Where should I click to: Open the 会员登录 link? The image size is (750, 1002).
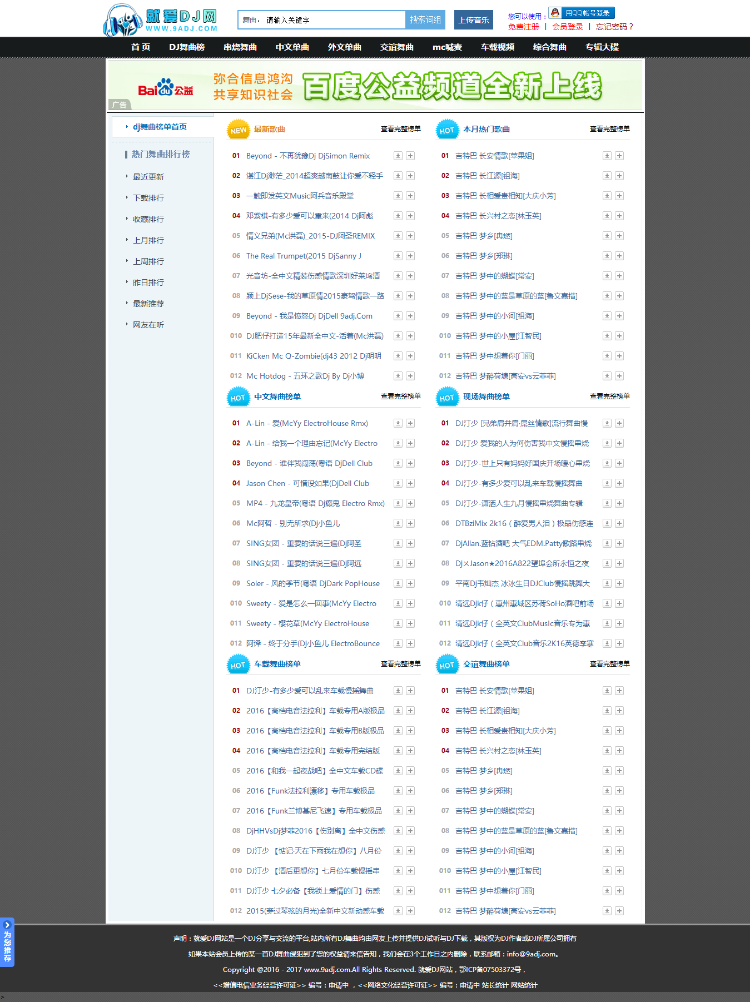567,27
